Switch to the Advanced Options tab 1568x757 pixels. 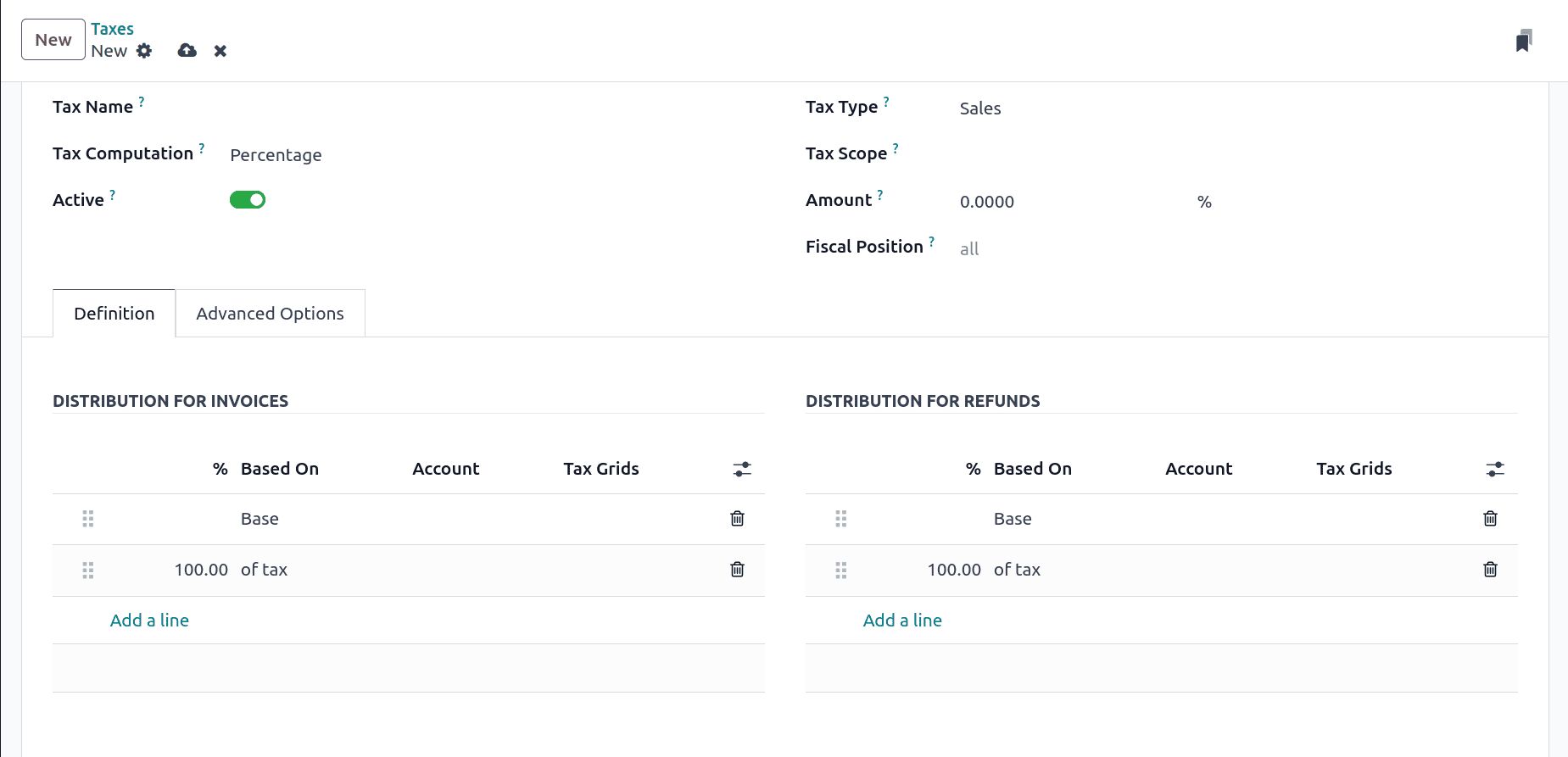tap(271, 314)
